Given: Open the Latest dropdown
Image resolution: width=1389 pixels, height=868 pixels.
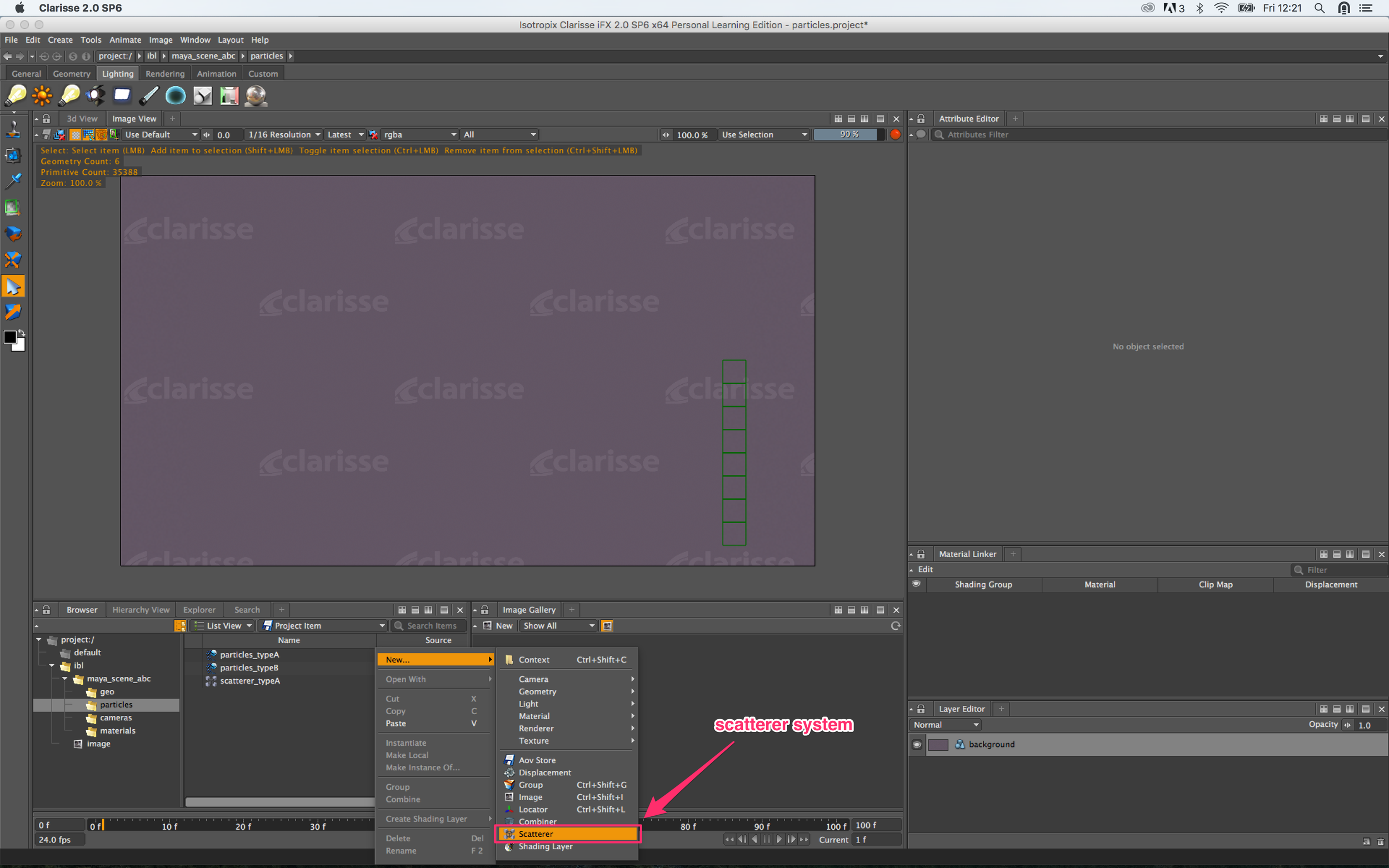Looking at the screenshot, I should click(344, 134).
